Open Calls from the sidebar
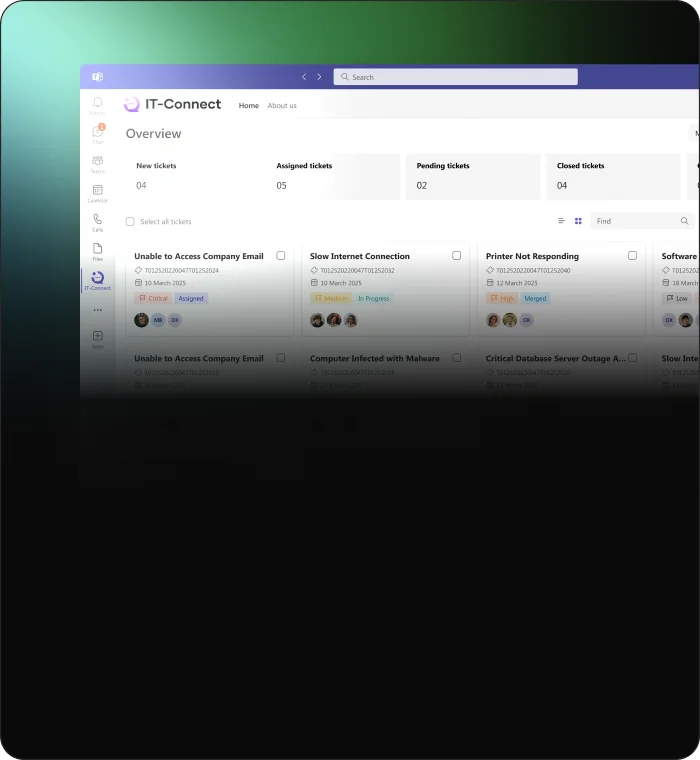The image size is (700, 760). [x=98, y=219]
